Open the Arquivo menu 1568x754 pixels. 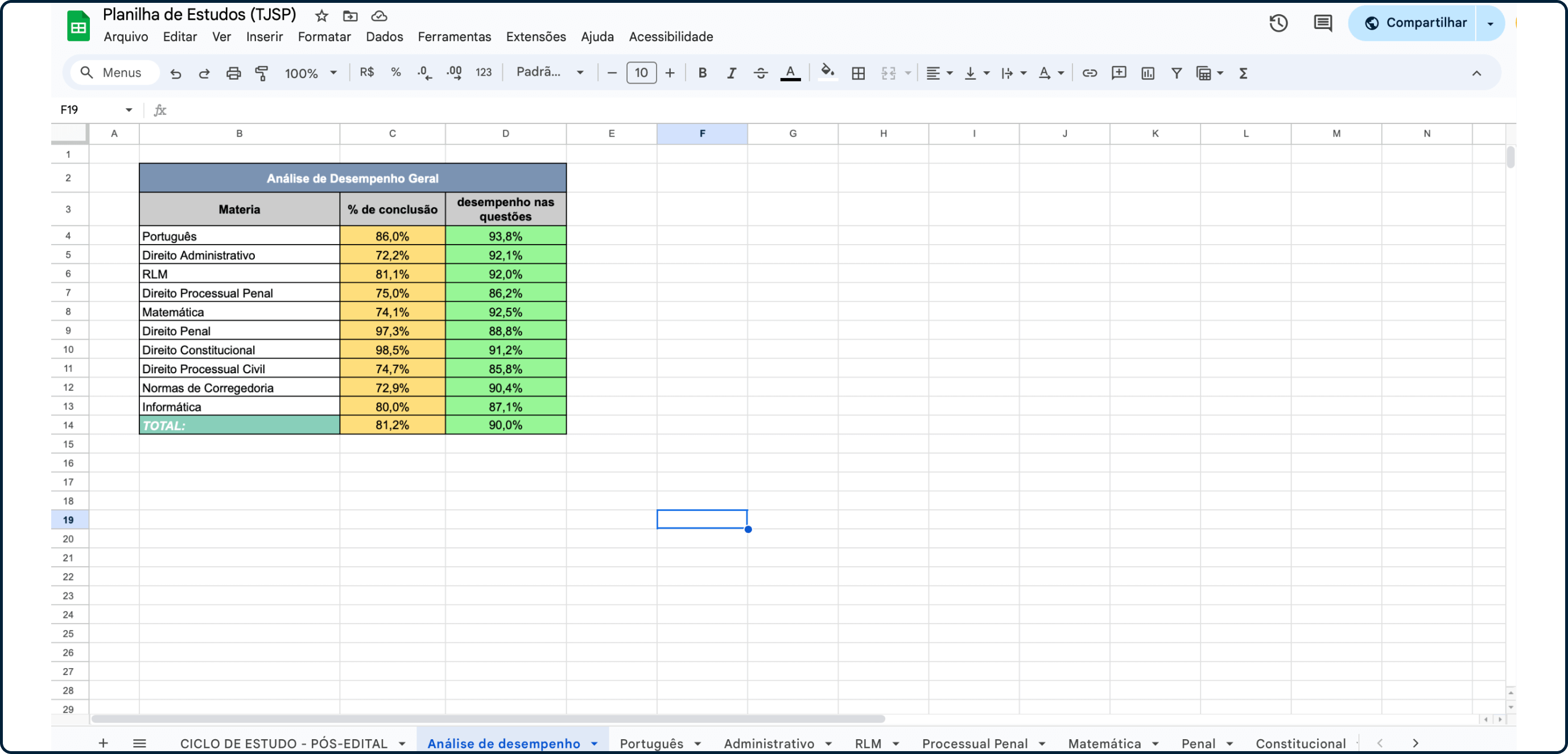tap(125, 36)
